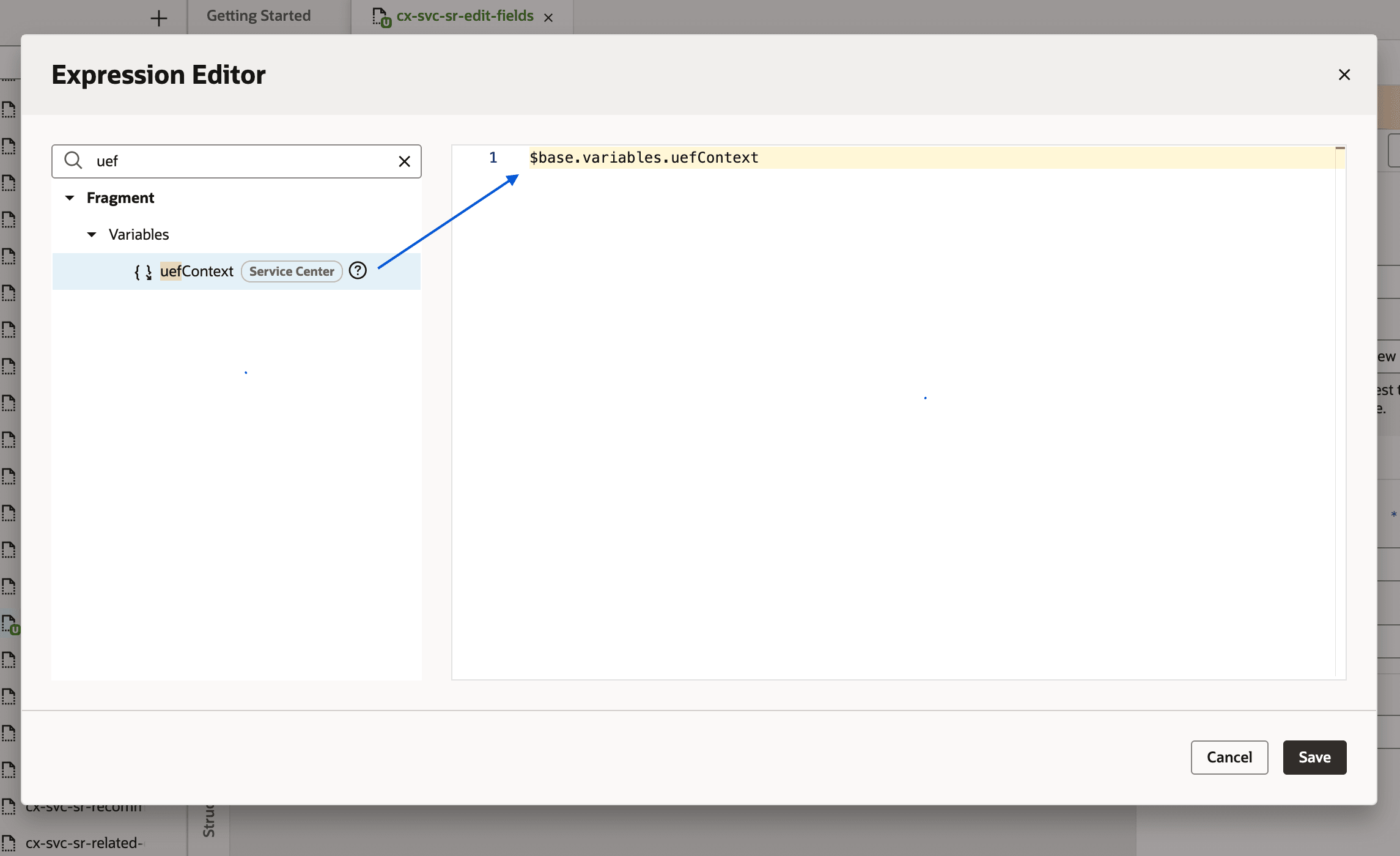Switch to the Getting Started tab
Viewport: 1400px width, 856px height.
pos(258,16)
